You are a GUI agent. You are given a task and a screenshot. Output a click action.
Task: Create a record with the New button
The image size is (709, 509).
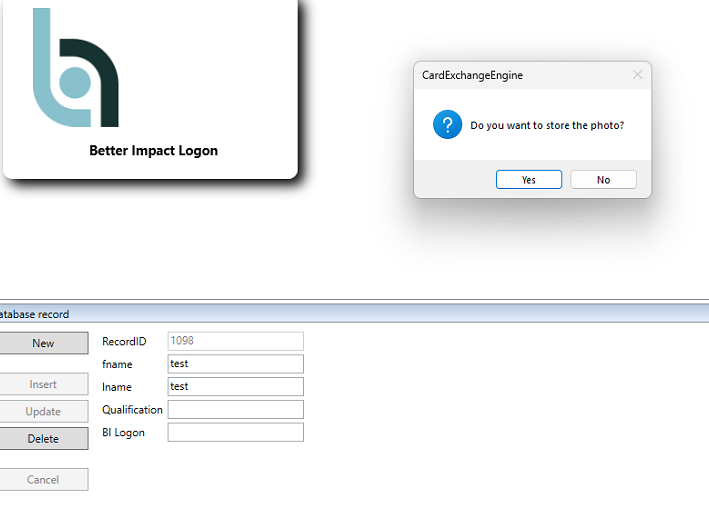pos(43,343)
